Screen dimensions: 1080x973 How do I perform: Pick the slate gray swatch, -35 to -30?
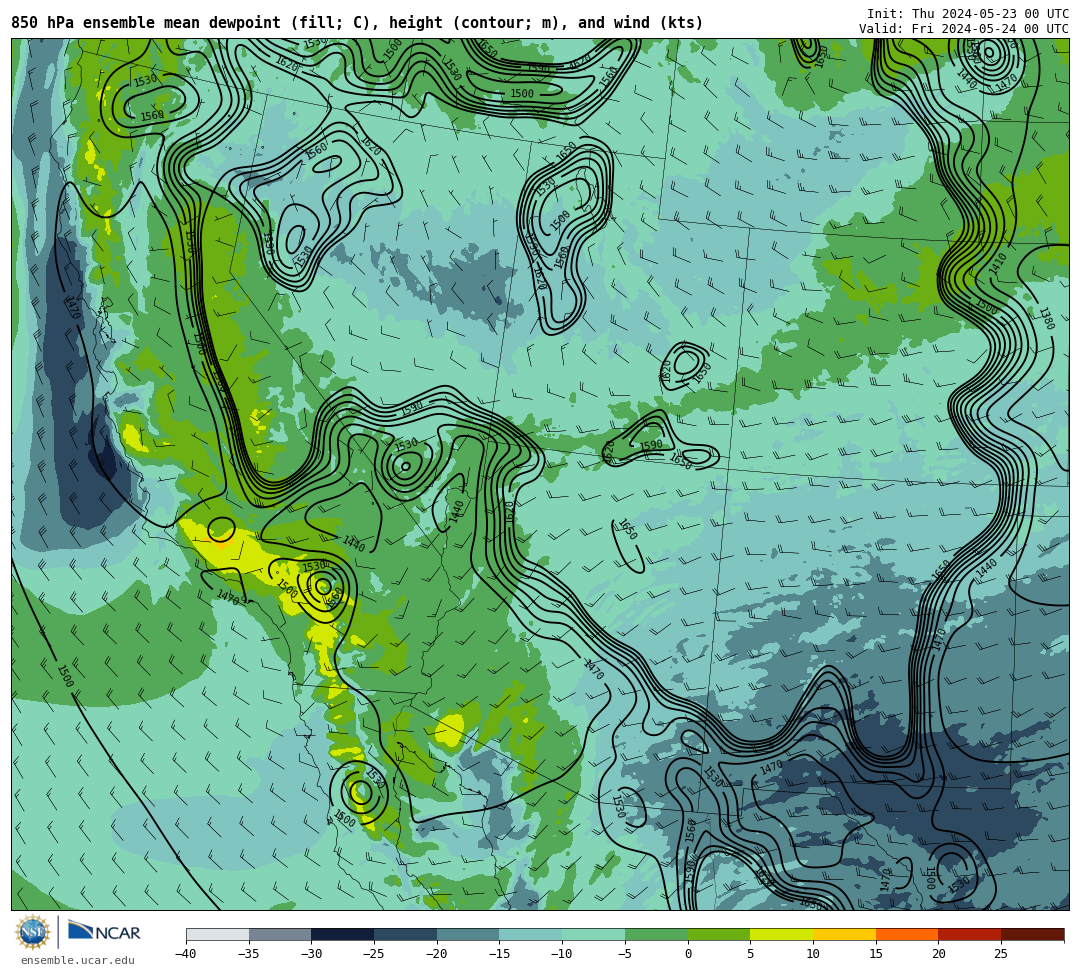coord(280,934)
